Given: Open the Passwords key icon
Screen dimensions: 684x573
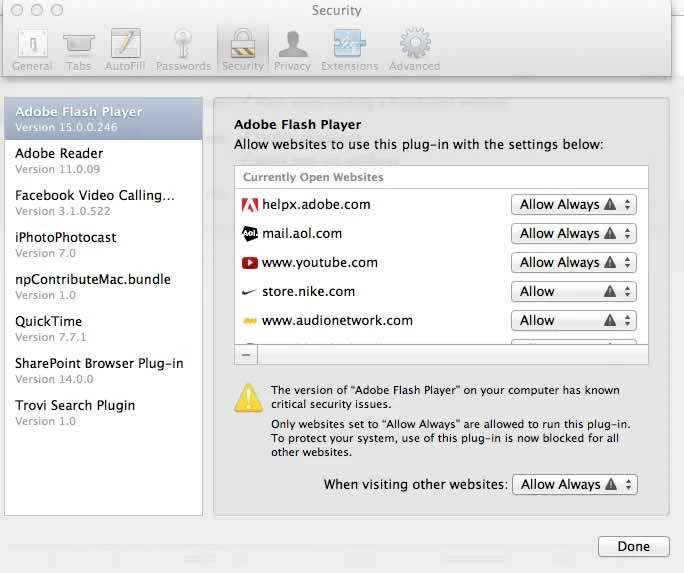Looking at the screenshot, I should point(183,44).
